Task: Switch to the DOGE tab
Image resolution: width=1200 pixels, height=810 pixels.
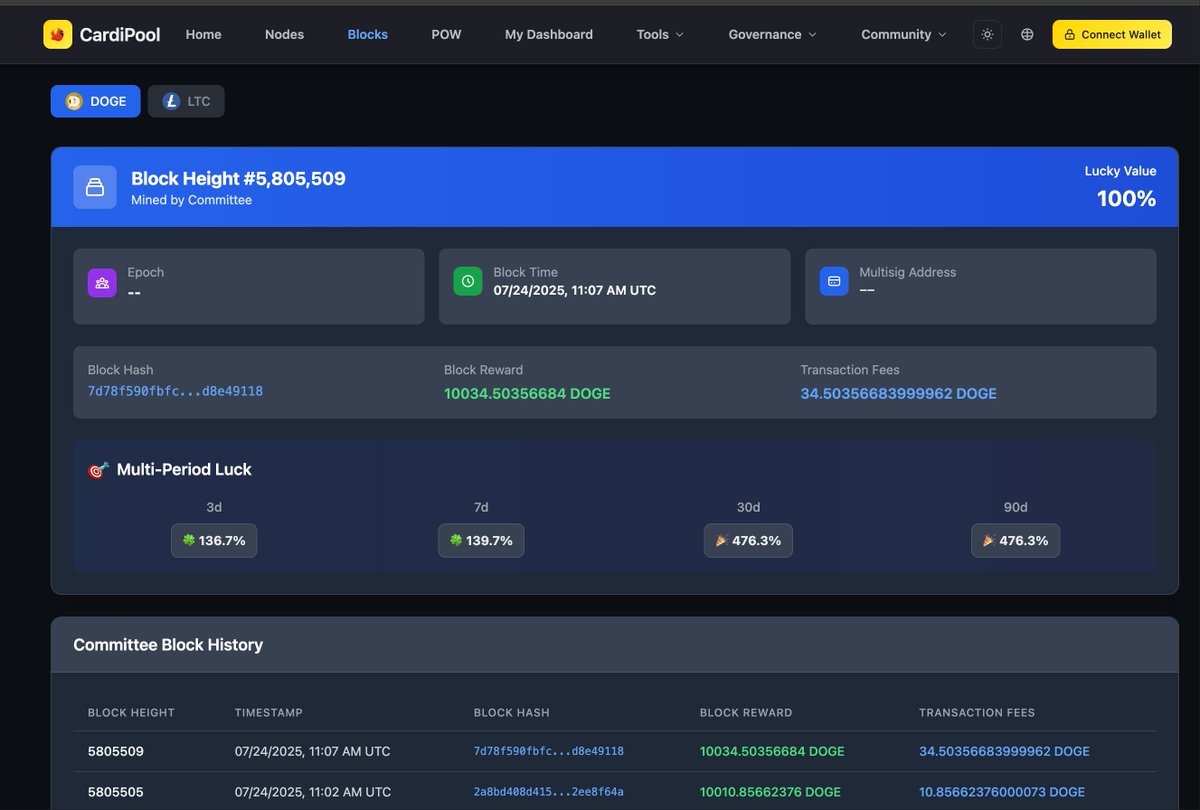Action: coord(96,101)
